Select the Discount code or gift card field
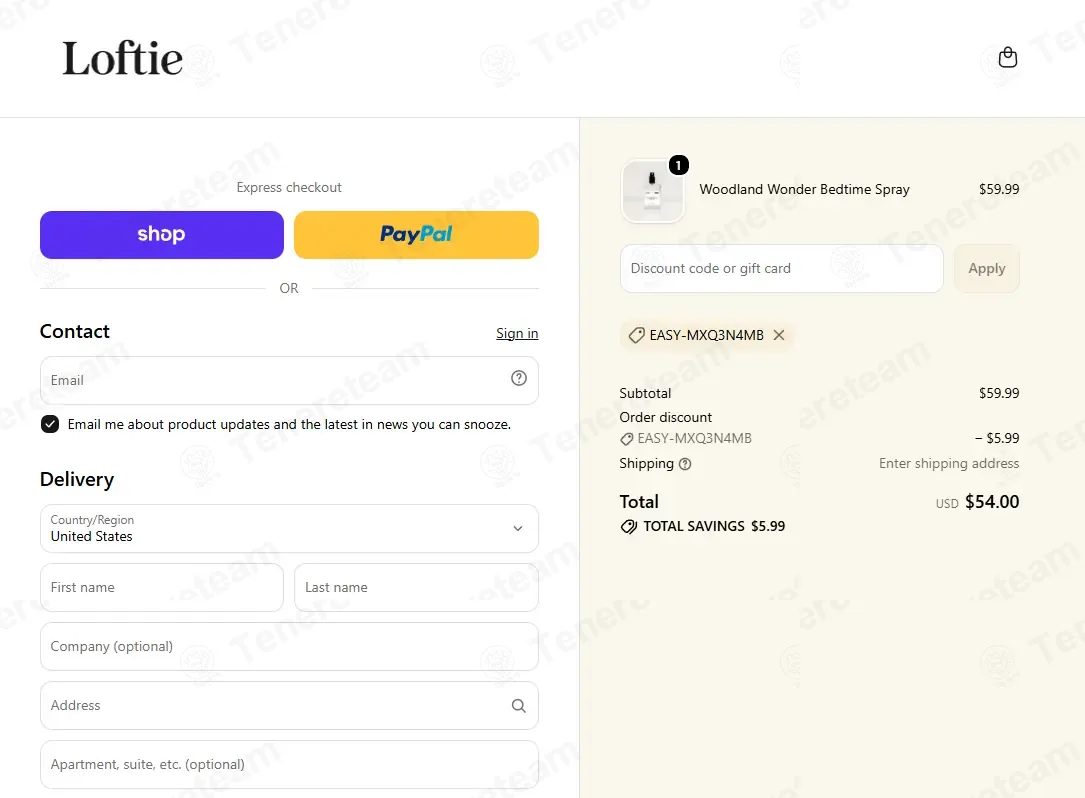1085x798 pixels. [781, 269]
